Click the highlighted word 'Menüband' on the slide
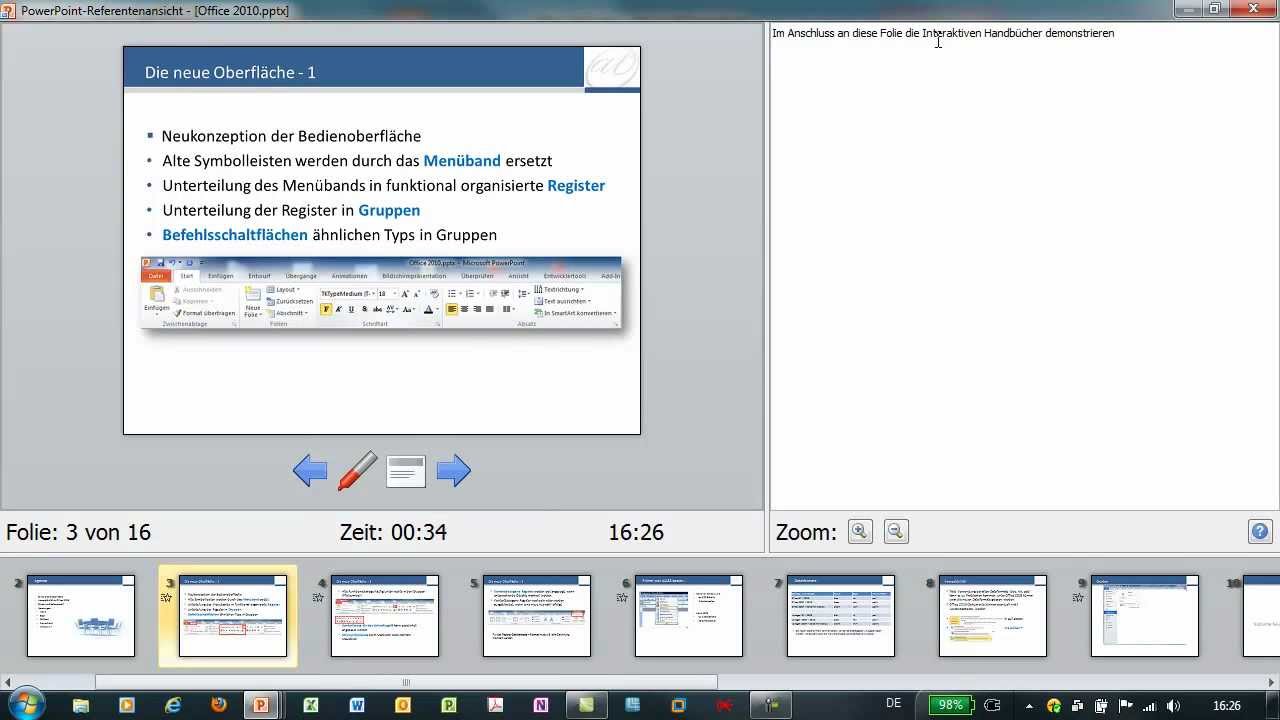The width and height of the screenshot is (1280, 720). point(462,160)
